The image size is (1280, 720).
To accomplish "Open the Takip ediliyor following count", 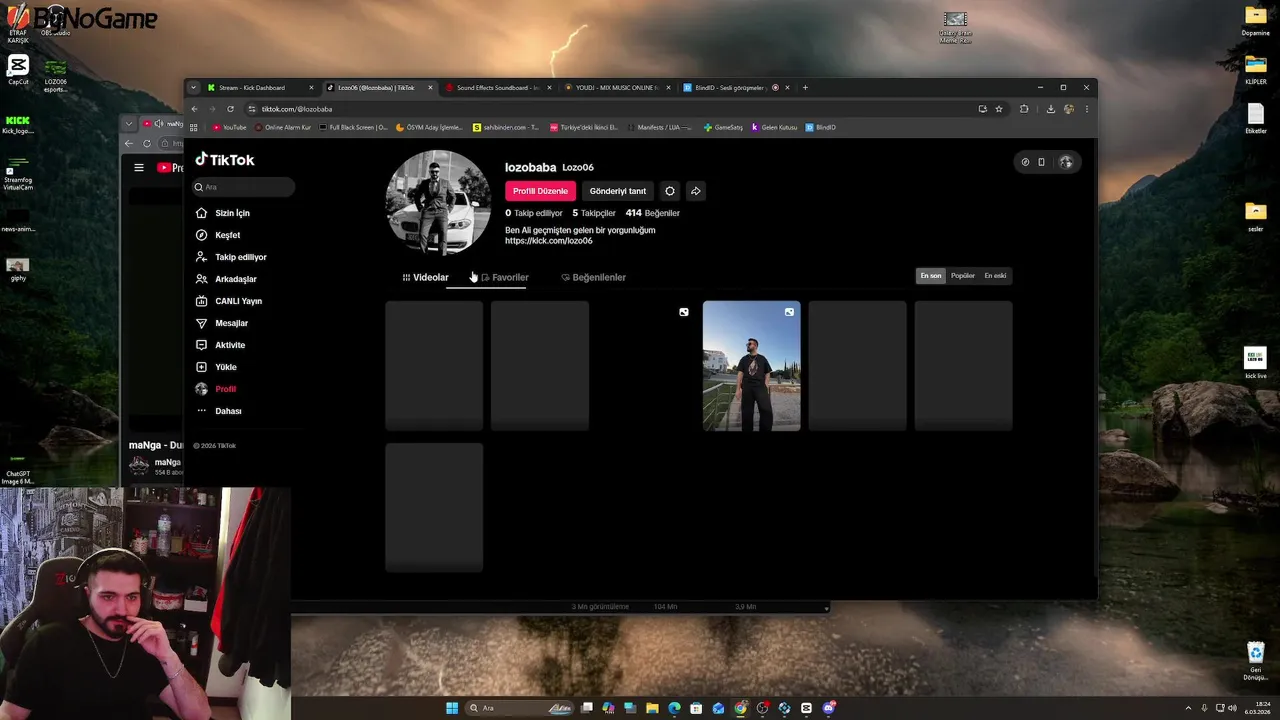I will point(534,213).
